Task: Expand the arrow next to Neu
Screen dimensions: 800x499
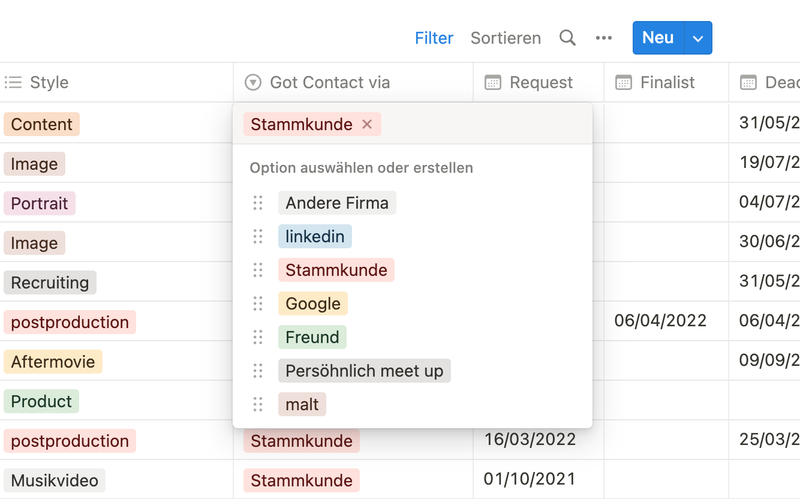Action: pyautogui.click(x=698, y=38)
